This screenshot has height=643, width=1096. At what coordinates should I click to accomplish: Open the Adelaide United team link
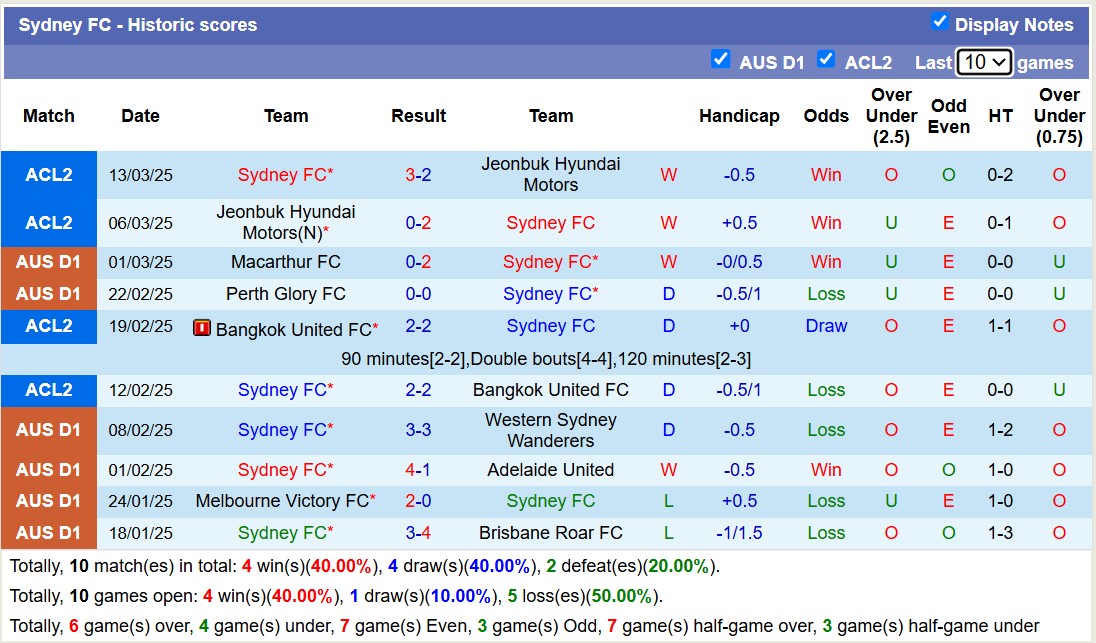551,469
